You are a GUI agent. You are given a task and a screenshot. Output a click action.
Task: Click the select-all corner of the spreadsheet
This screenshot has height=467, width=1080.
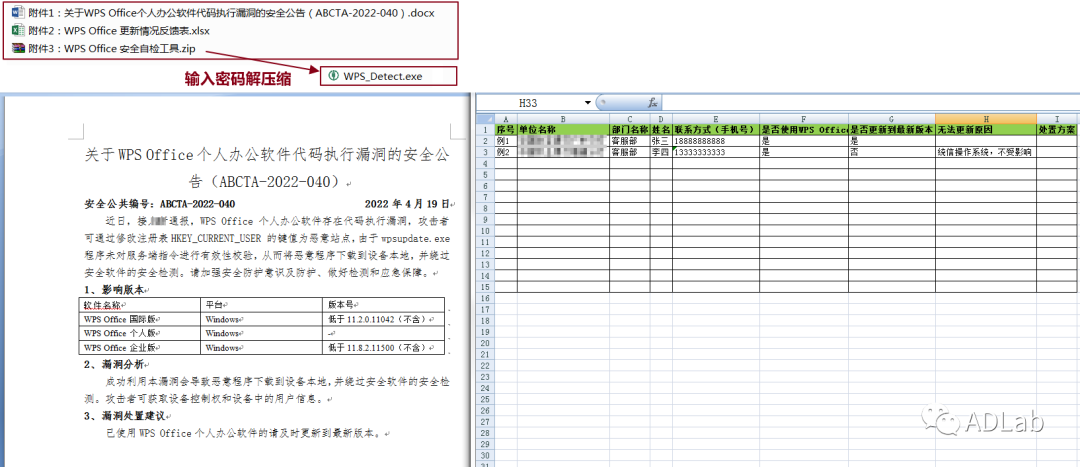[x=485, y=119]
